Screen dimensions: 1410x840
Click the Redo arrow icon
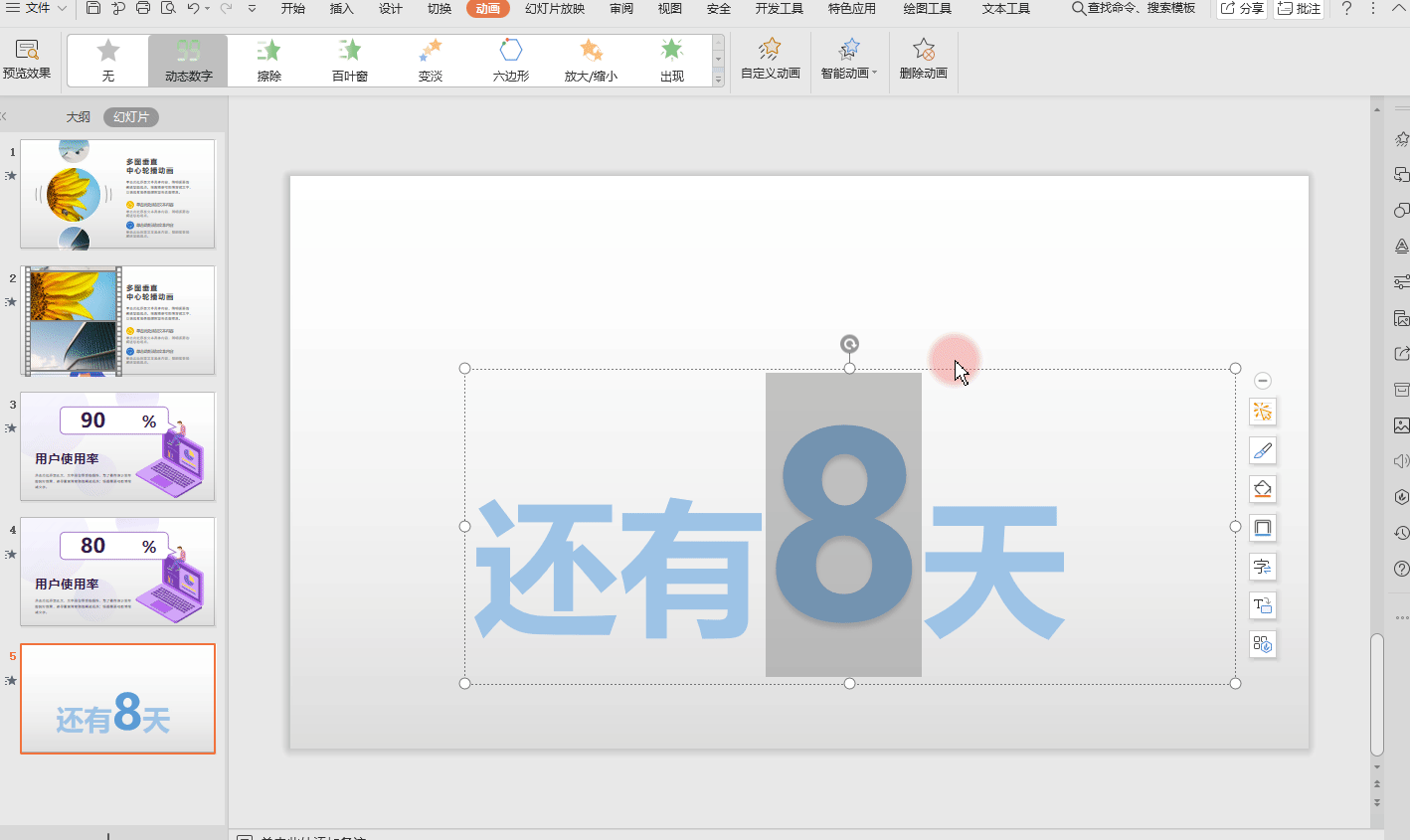click(226, 8)
